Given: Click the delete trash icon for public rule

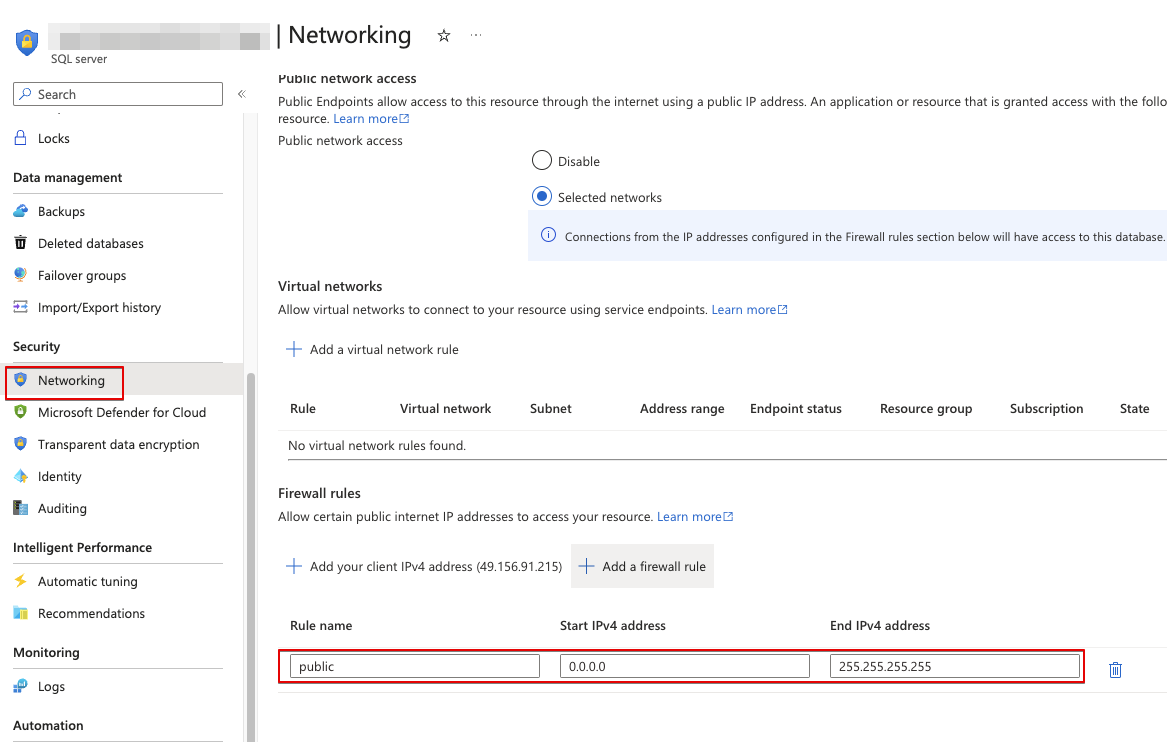Looking at the screenshot, I should point(1115,670).
